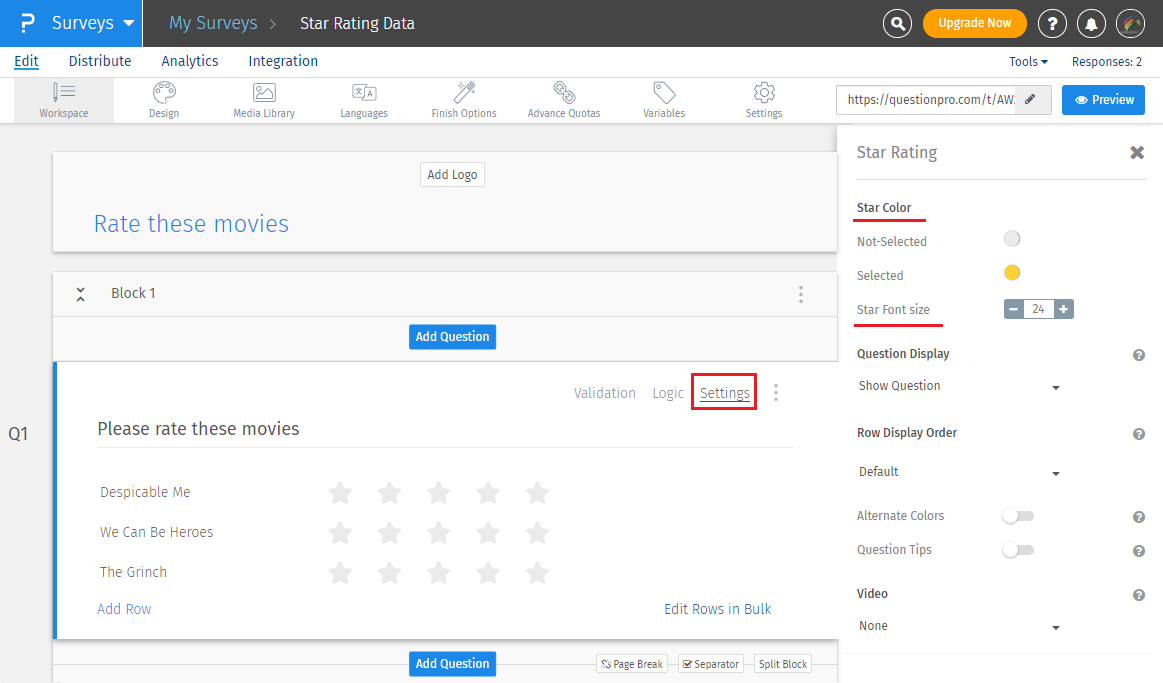Click the Add Row link

124,609
